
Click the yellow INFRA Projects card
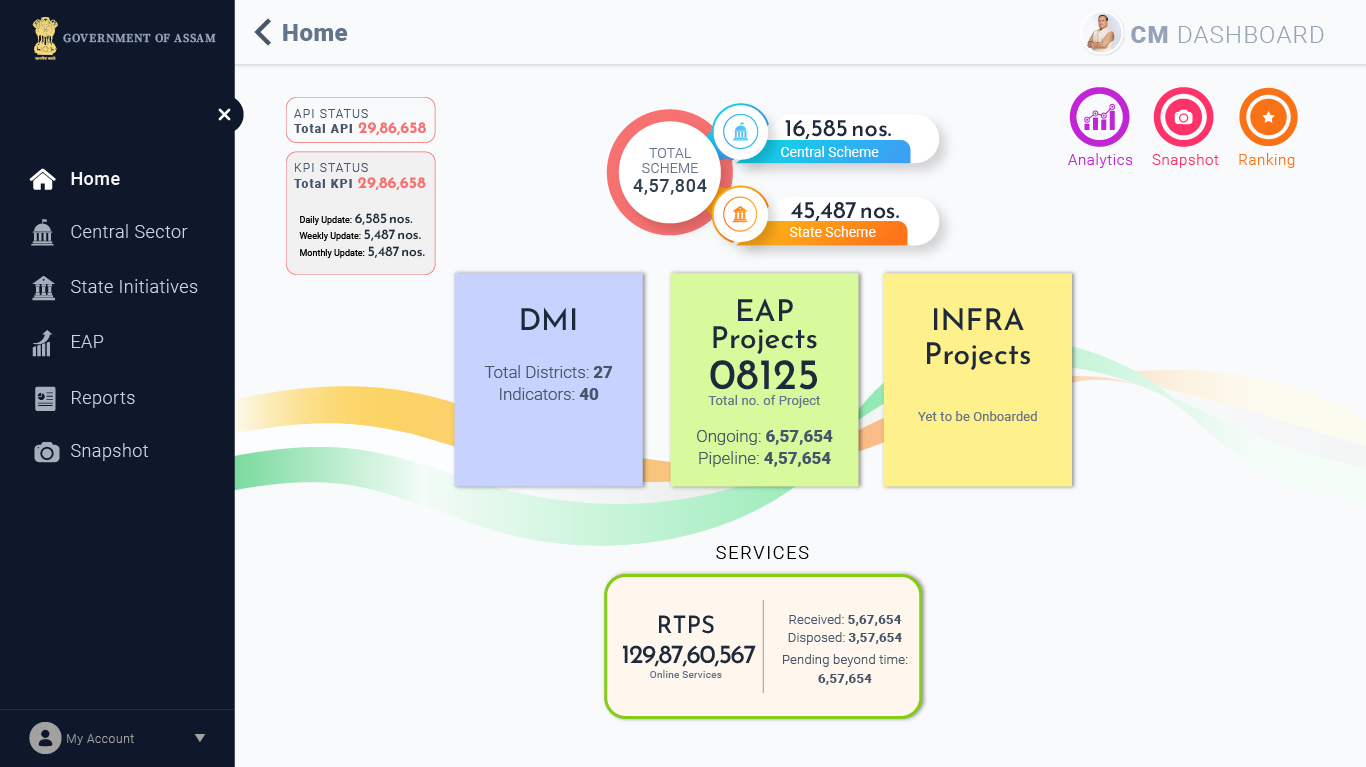tap(977, 380)
